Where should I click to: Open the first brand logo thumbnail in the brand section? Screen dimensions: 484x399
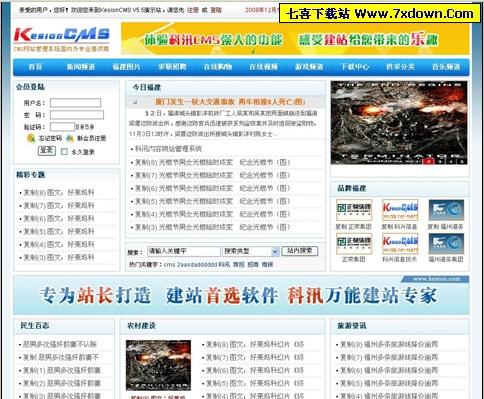pyautogui.click(x=354, y=210)
